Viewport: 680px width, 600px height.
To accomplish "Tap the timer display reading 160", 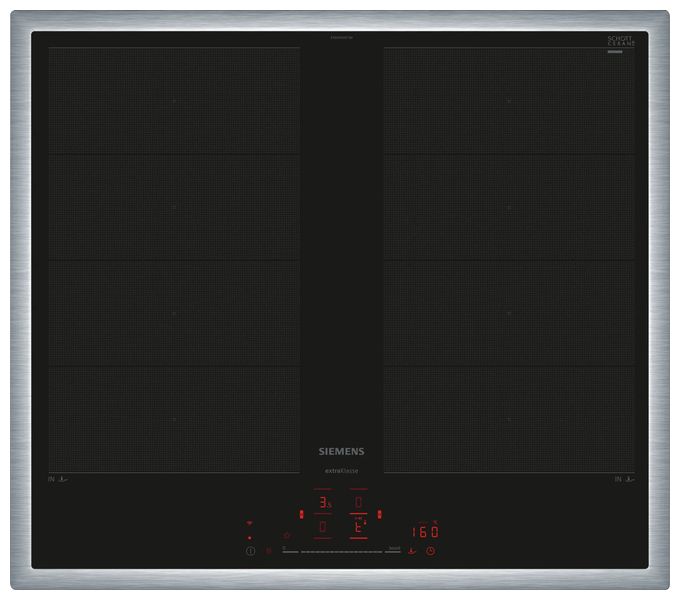I will pyautogui.click(x=425, y=532).
